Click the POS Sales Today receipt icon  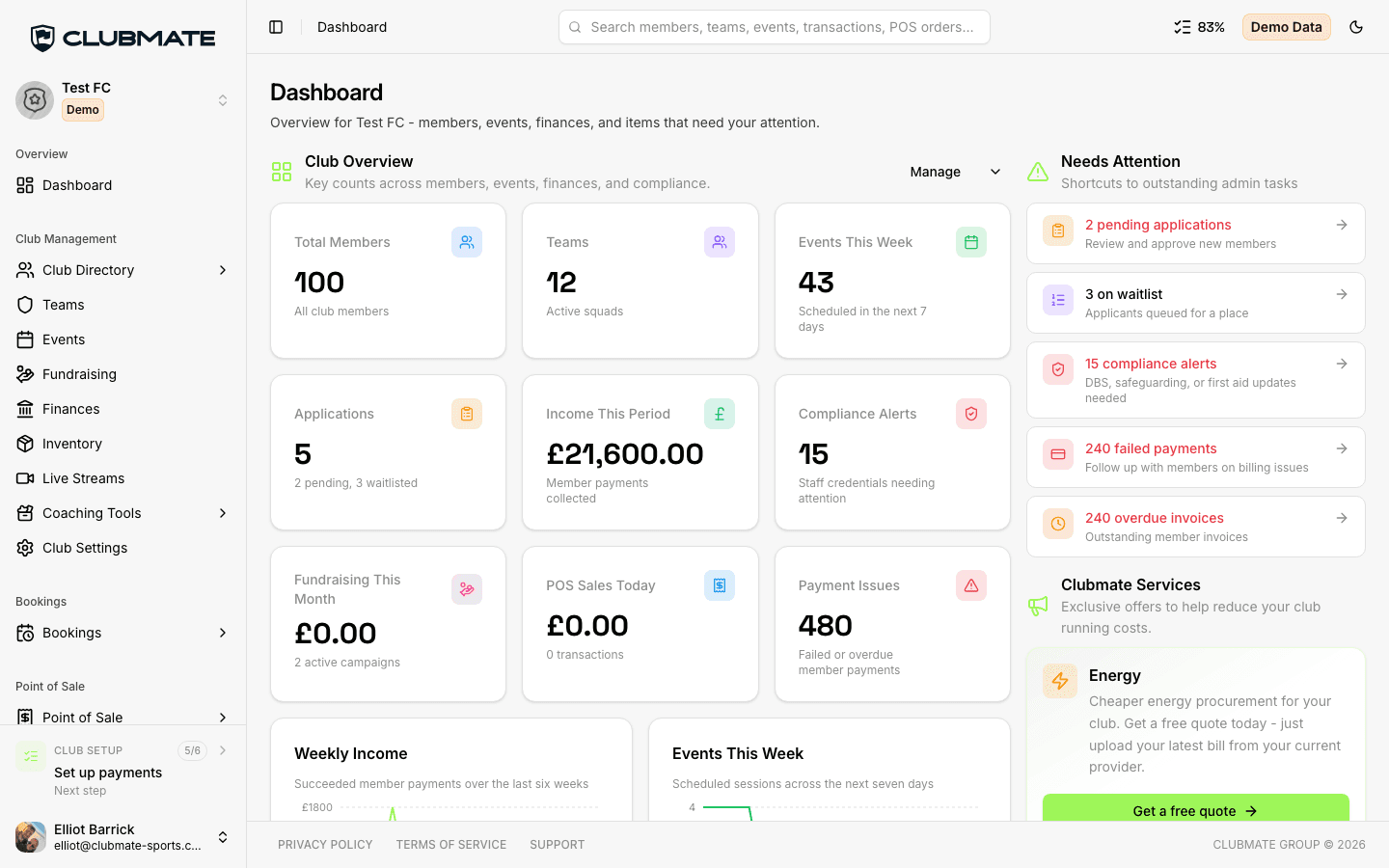coord(720,585)
